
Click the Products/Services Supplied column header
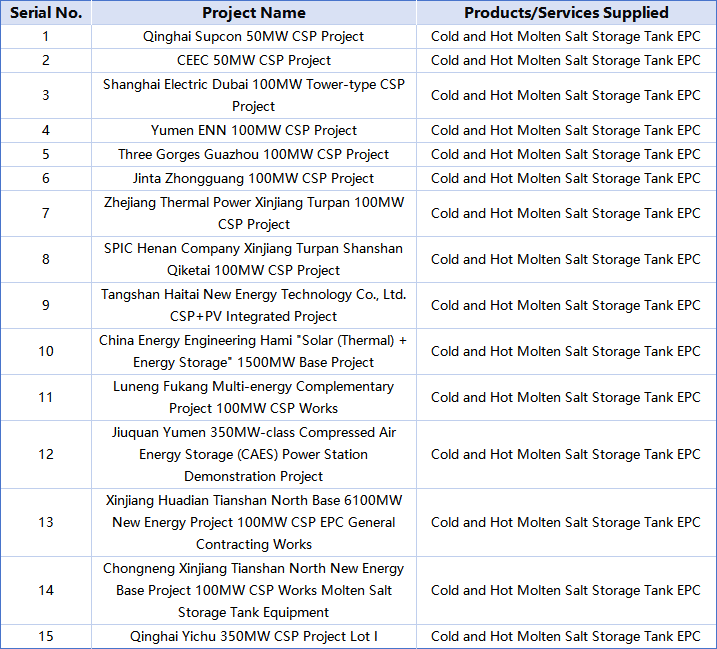566,13
